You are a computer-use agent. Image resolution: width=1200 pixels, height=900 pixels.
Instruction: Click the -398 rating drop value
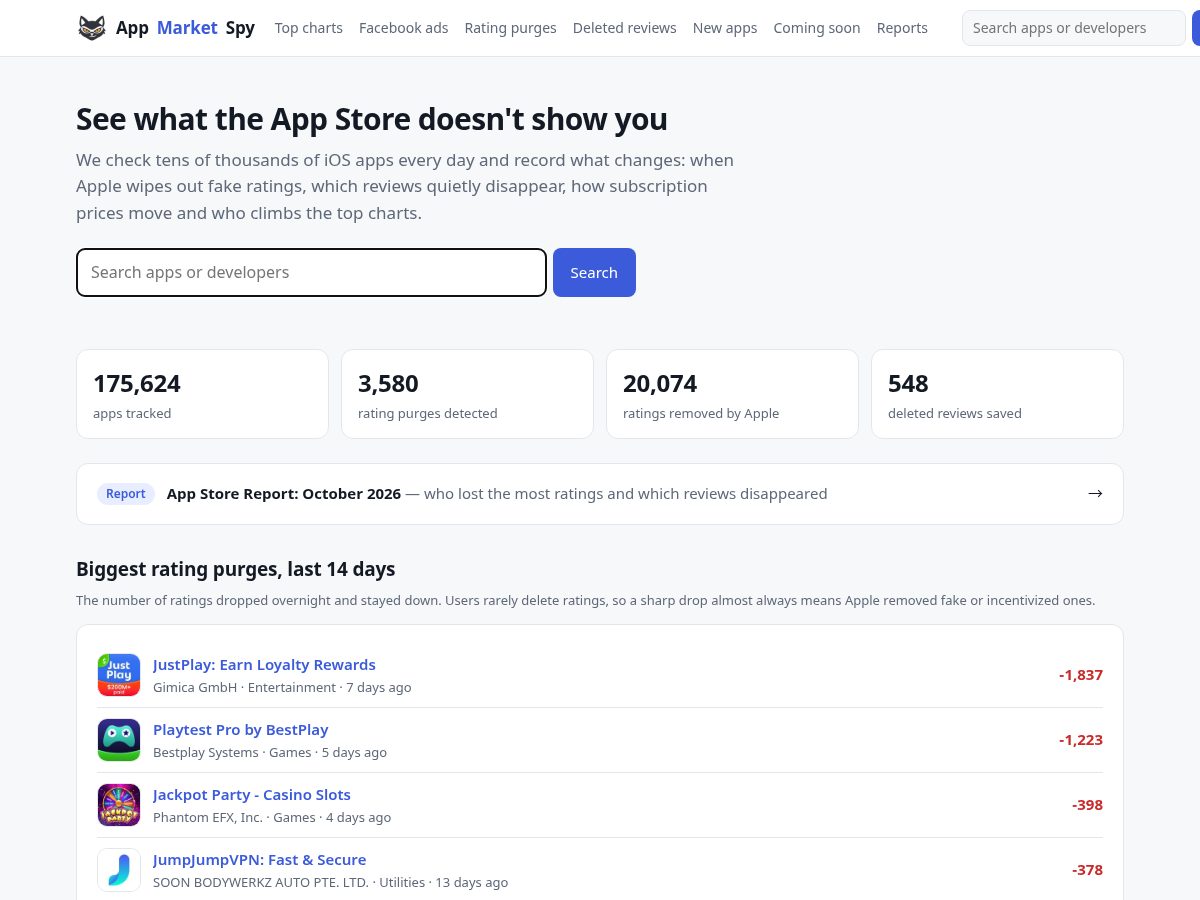coord(1087,805)
